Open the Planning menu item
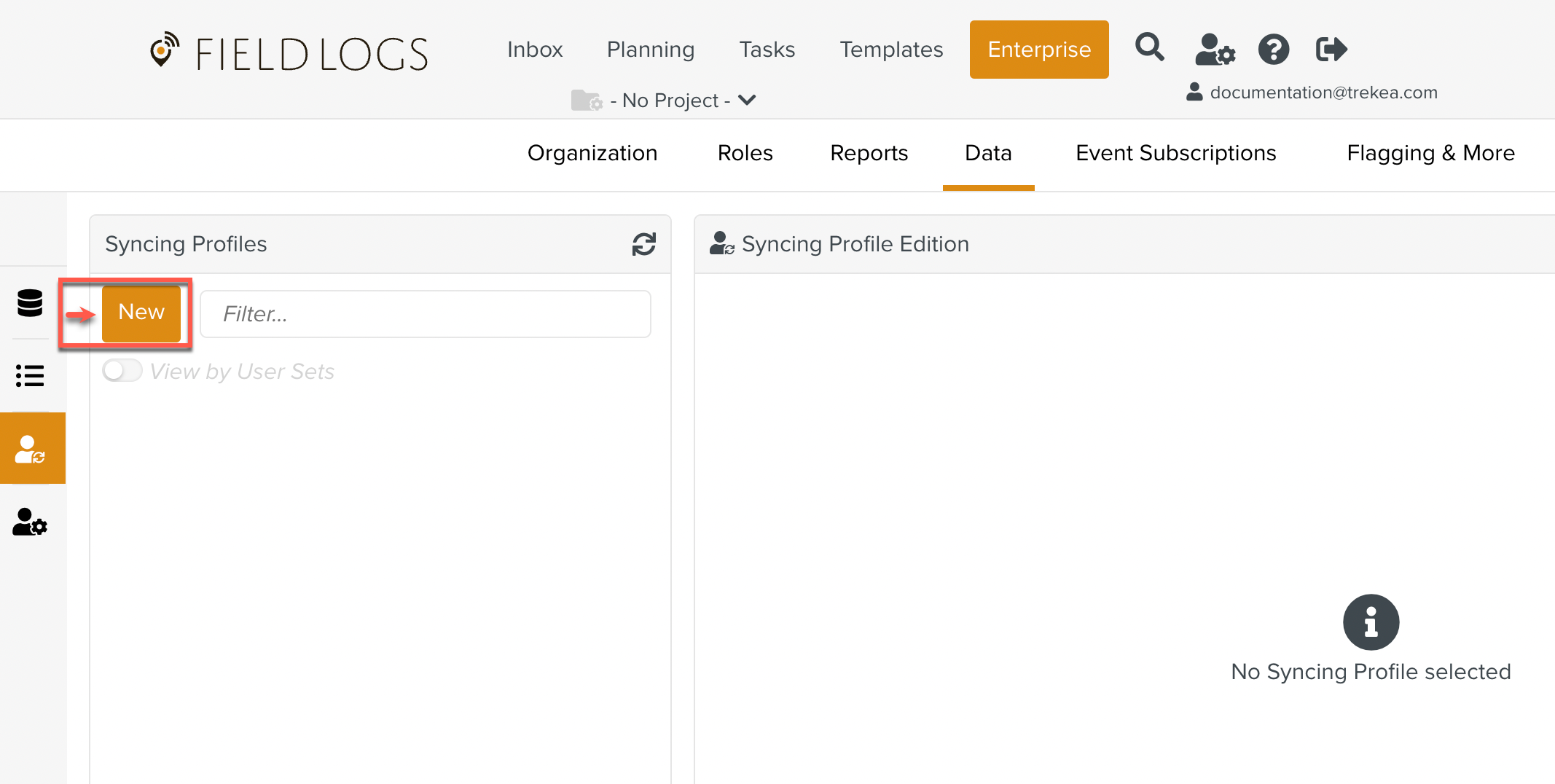Viewport: 1555px width, 784px height. 650,50
